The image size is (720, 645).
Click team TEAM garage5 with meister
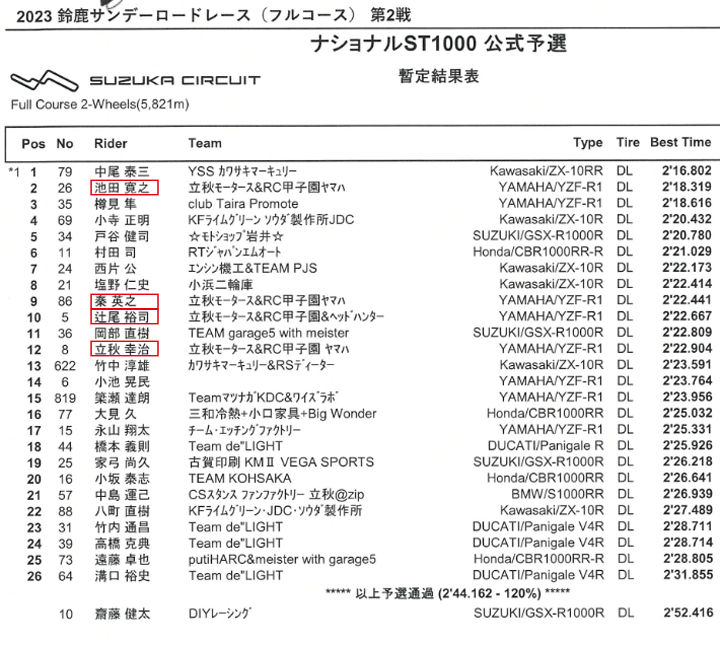tap(268, 333)
